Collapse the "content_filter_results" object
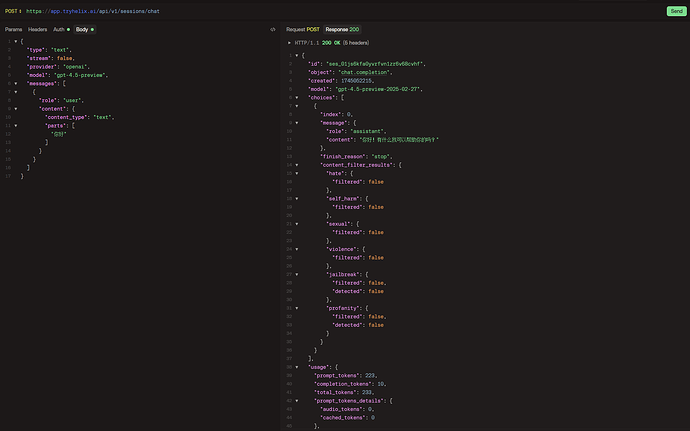Image resolution: width=690 pixels, height=431 pixels. pyautogui.click(x=297, y=165)
